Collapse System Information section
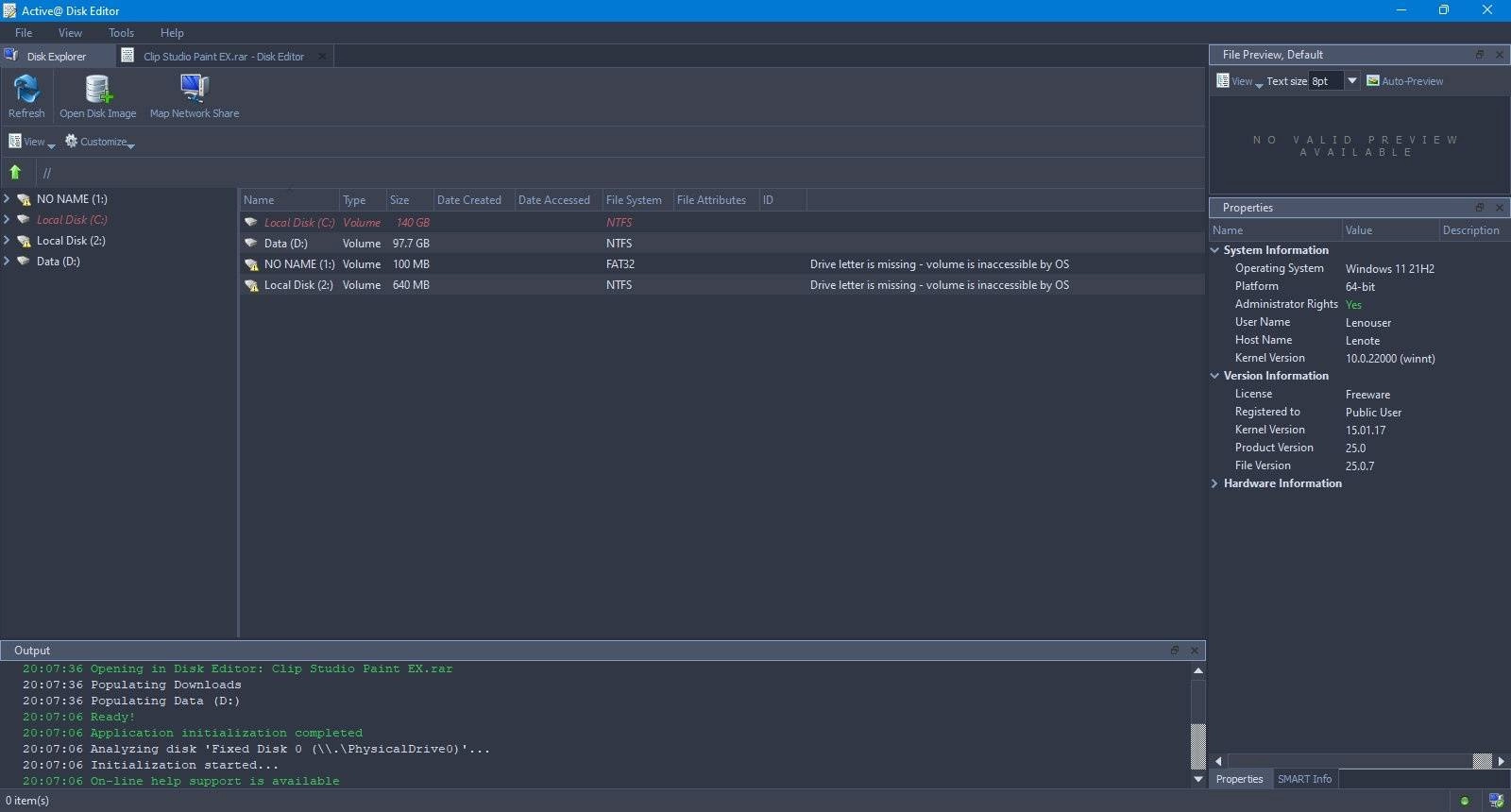Viewport: 1511px width, 812px height. coord(1214,250)
